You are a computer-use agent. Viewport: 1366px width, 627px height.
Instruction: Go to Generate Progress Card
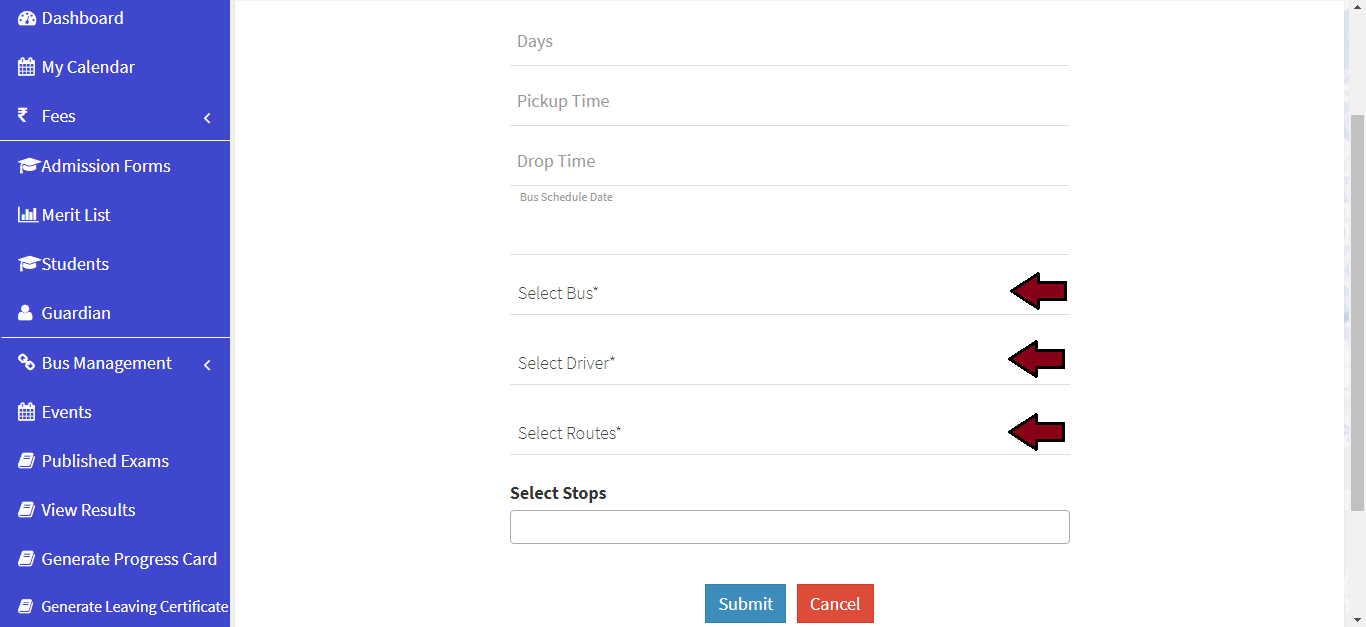pyautogui.click(x=128, y=559)
